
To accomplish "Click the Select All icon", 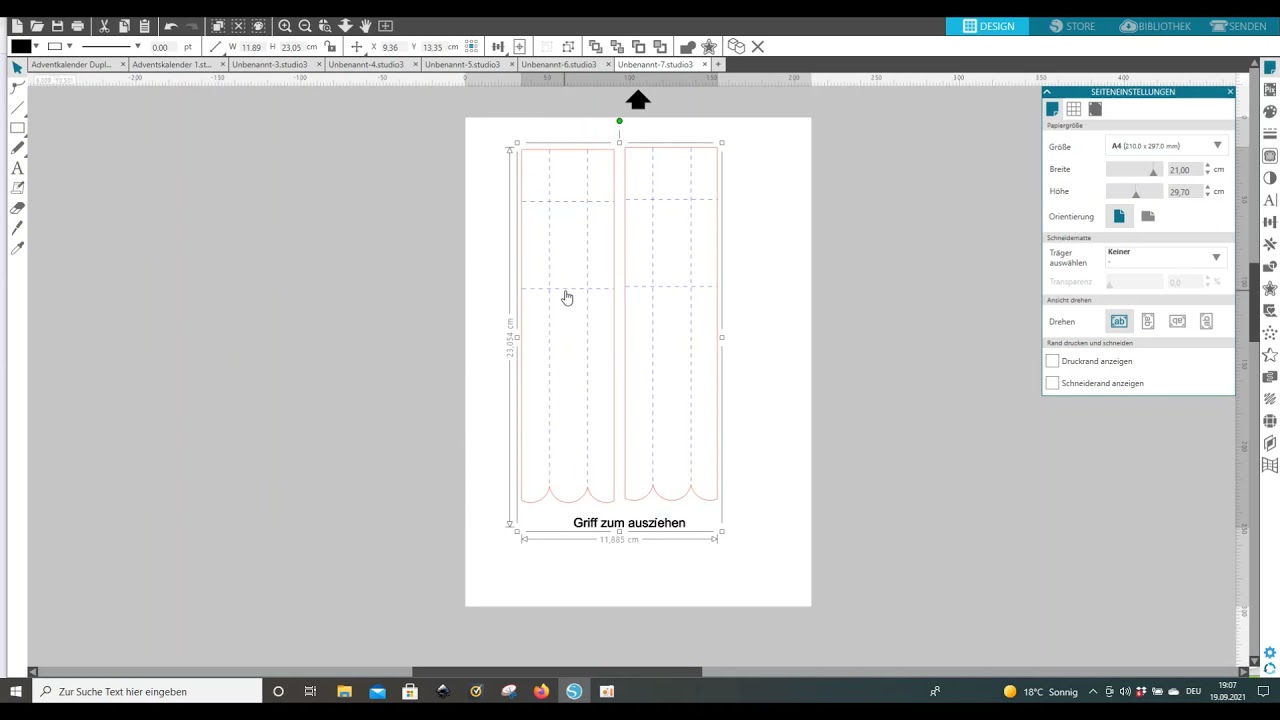I will coord(218,26).
